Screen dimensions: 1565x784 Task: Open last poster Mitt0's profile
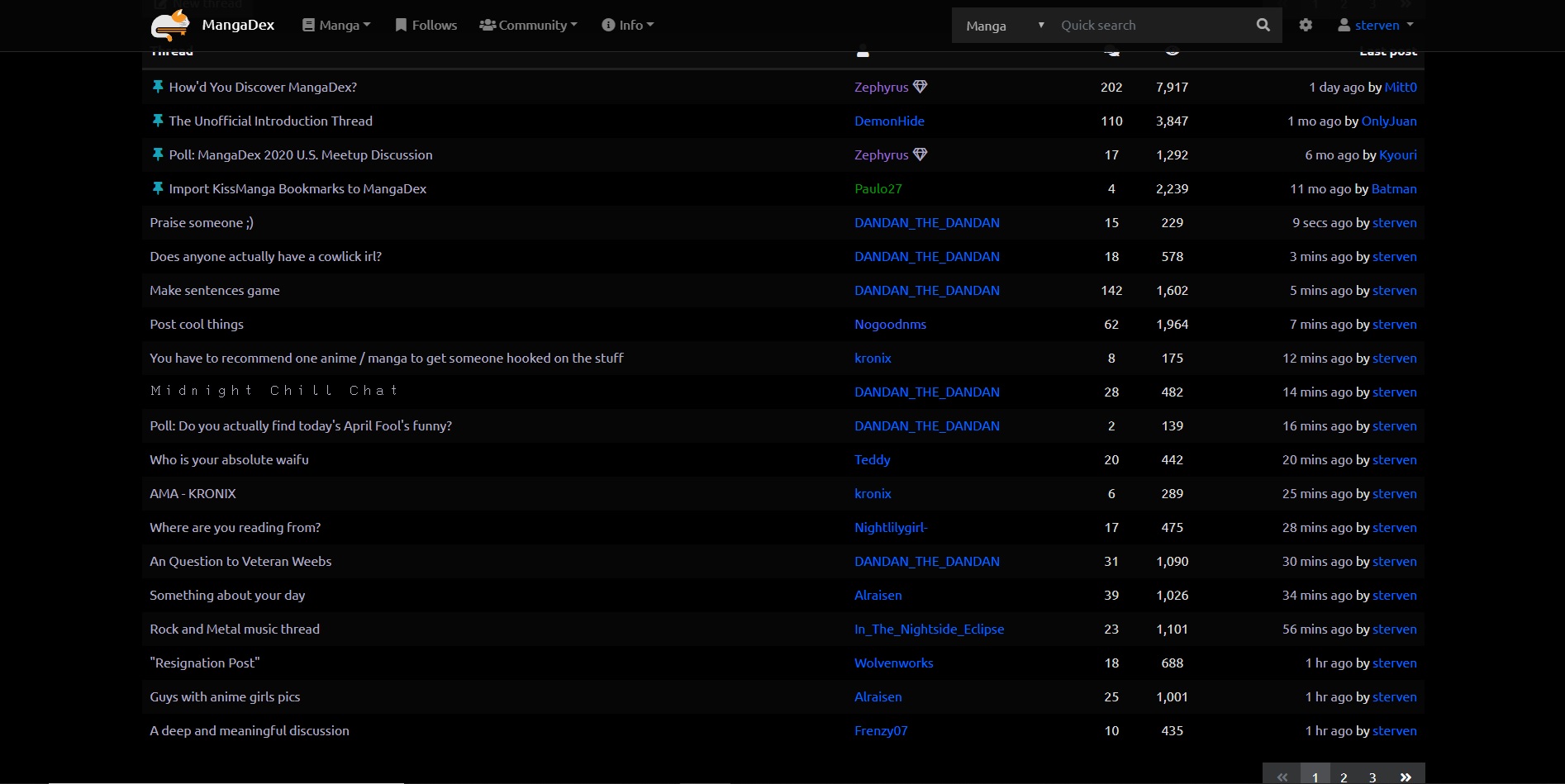coord(1401,87)
